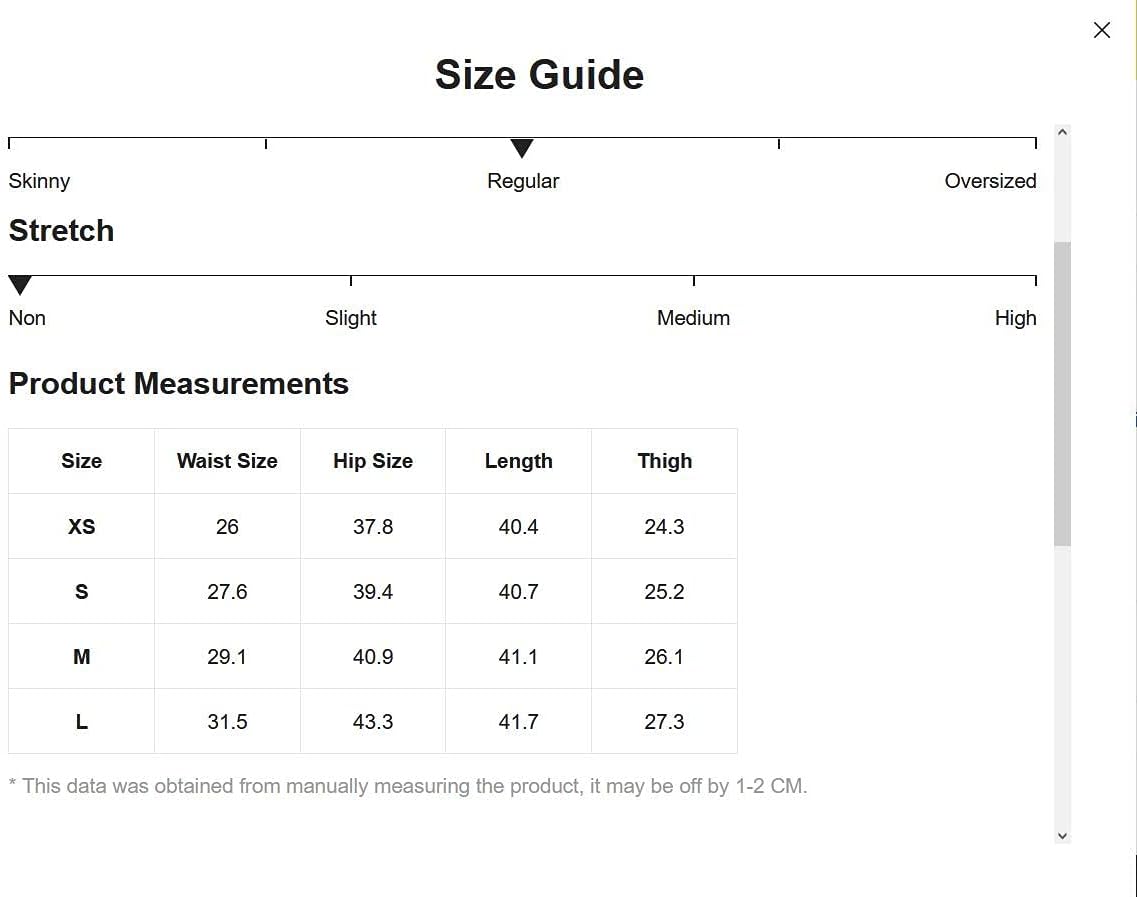Viewport: 1137px width, 897px height.
Task: Click the Oversized fit label
Action: 990,181
